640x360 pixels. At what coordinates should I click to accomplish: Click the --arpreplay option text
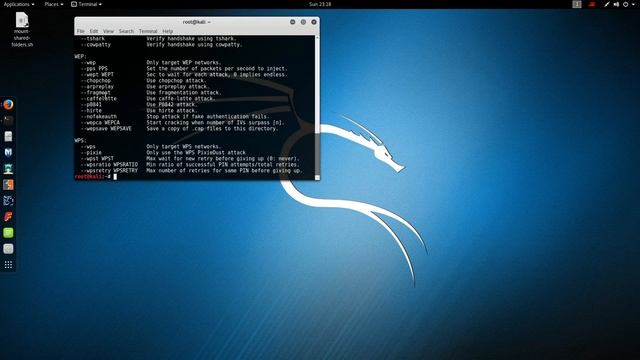pyautogui.click(x=97, y=87)
